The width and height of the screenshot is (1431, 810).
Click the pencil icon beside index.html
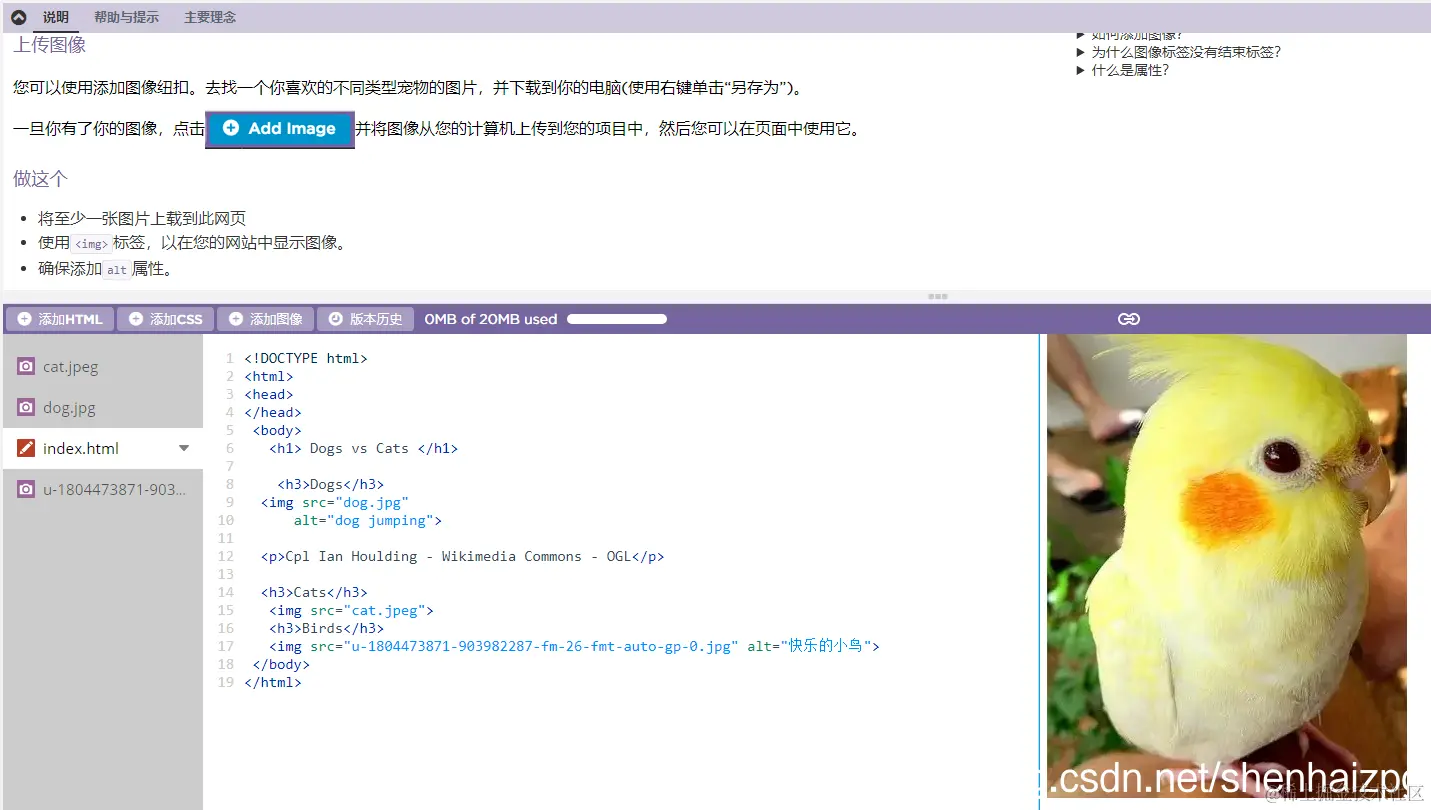click(25, 447)
